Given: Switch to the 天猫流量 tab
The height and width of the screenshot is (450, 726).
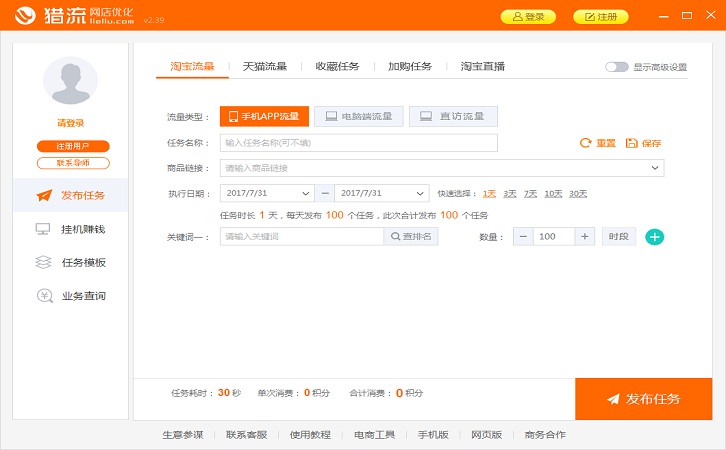Looking at the screenshot, I should point(264,67).
